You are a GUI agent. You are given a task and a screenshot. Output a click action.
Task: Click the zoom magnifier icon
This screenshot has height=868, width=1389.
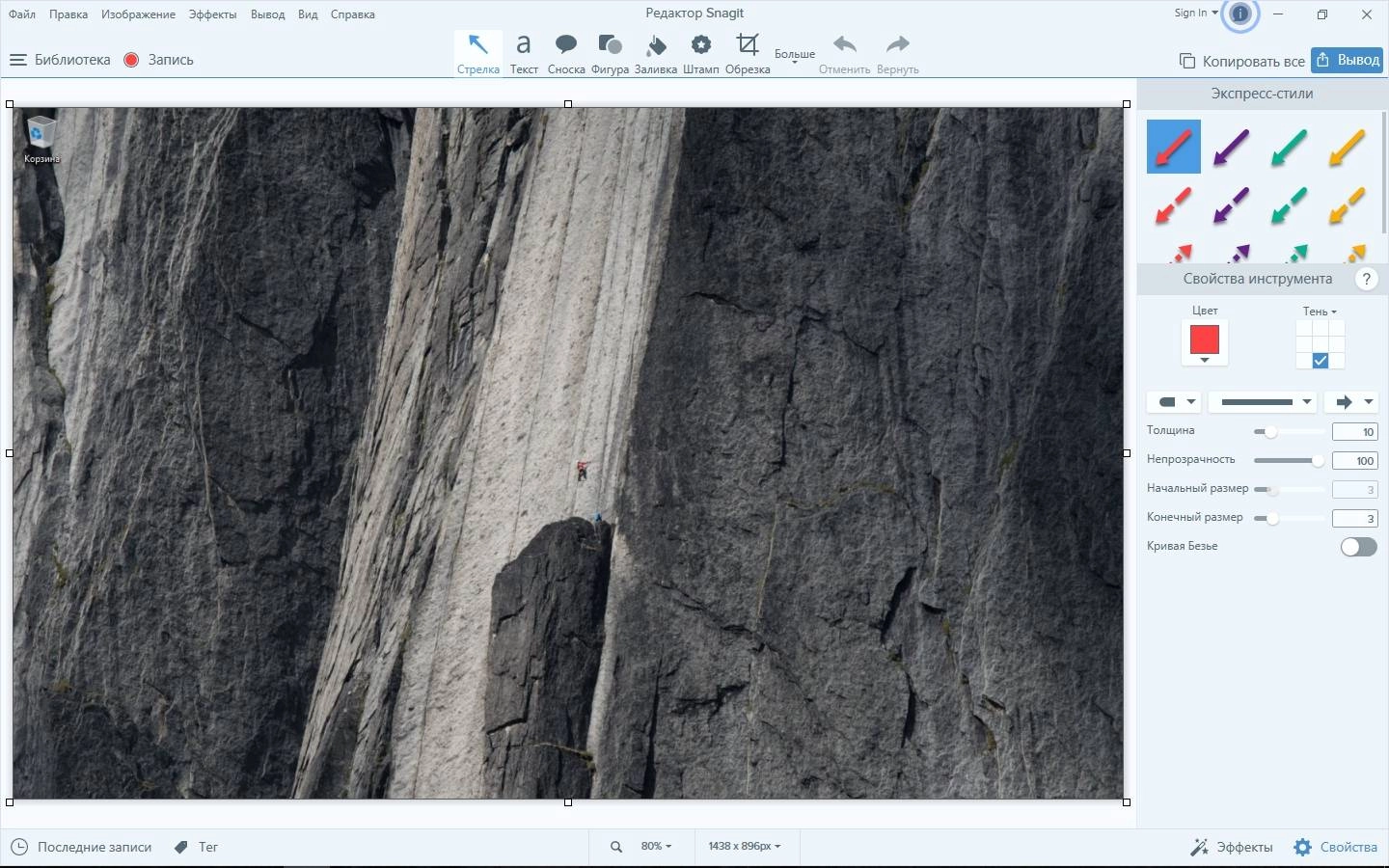pos(616,847)
